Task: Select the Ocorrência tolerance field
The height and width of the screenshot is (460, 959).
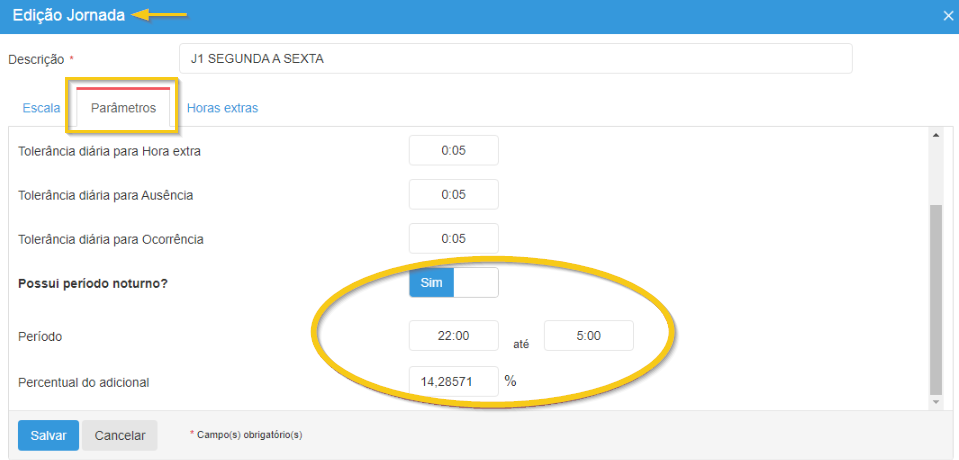Action: tap(453, 239)
